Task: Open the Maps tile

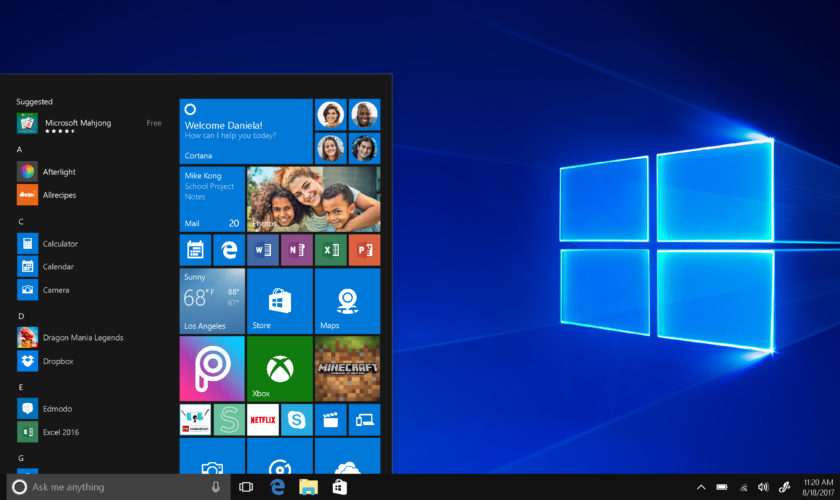Action: pyautogui.click(x=347, y=300)
